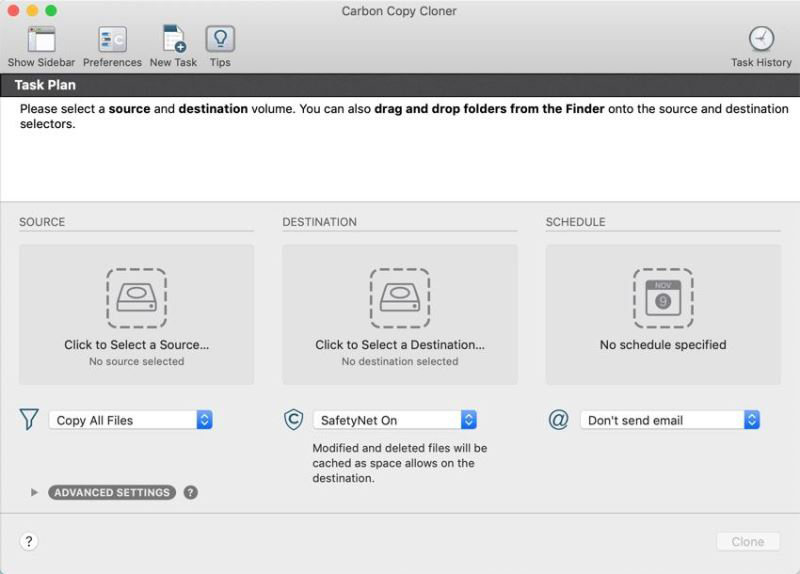Click the email @ icon

(558, 419)
